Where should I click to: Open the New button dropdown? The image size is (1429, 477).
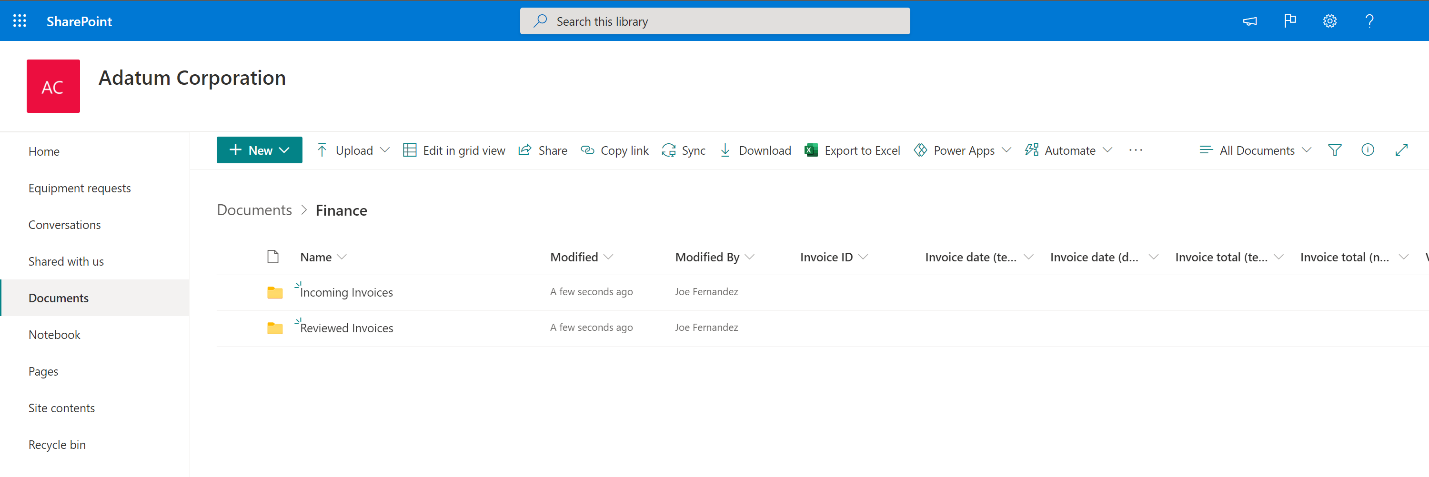[x=260, y=150]
